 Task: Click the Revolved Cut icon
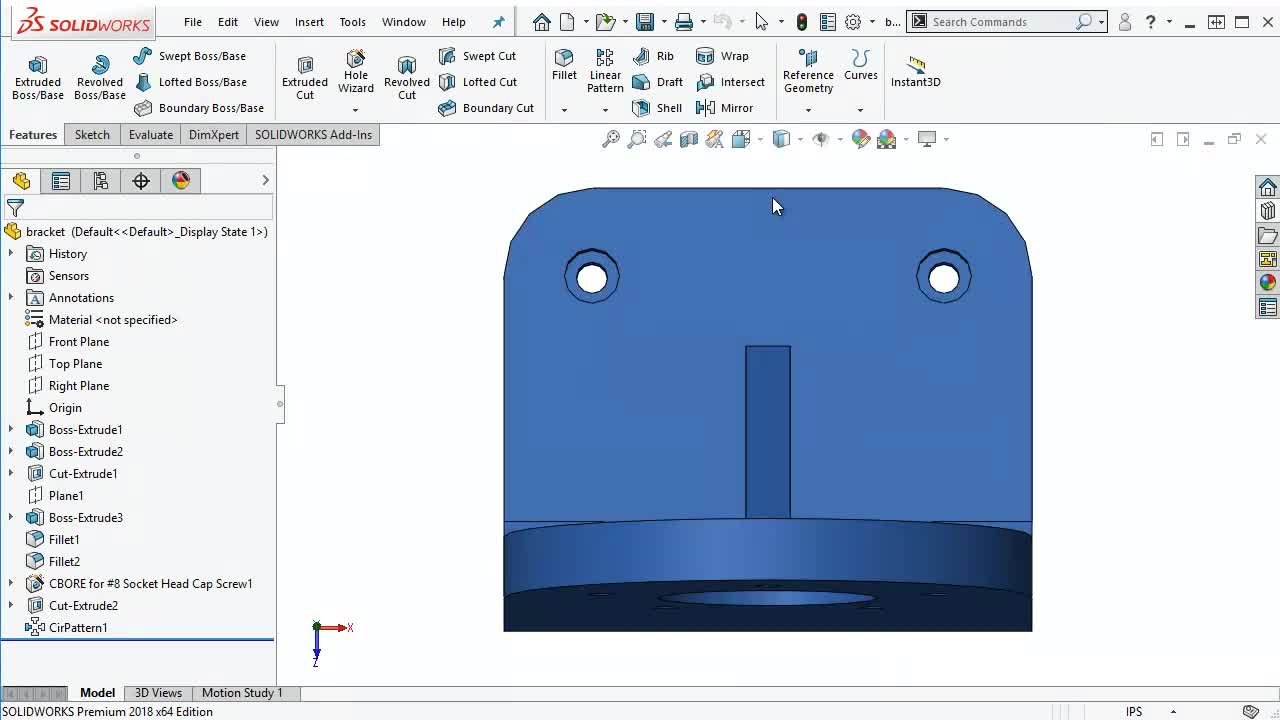(x=406, y=77)
